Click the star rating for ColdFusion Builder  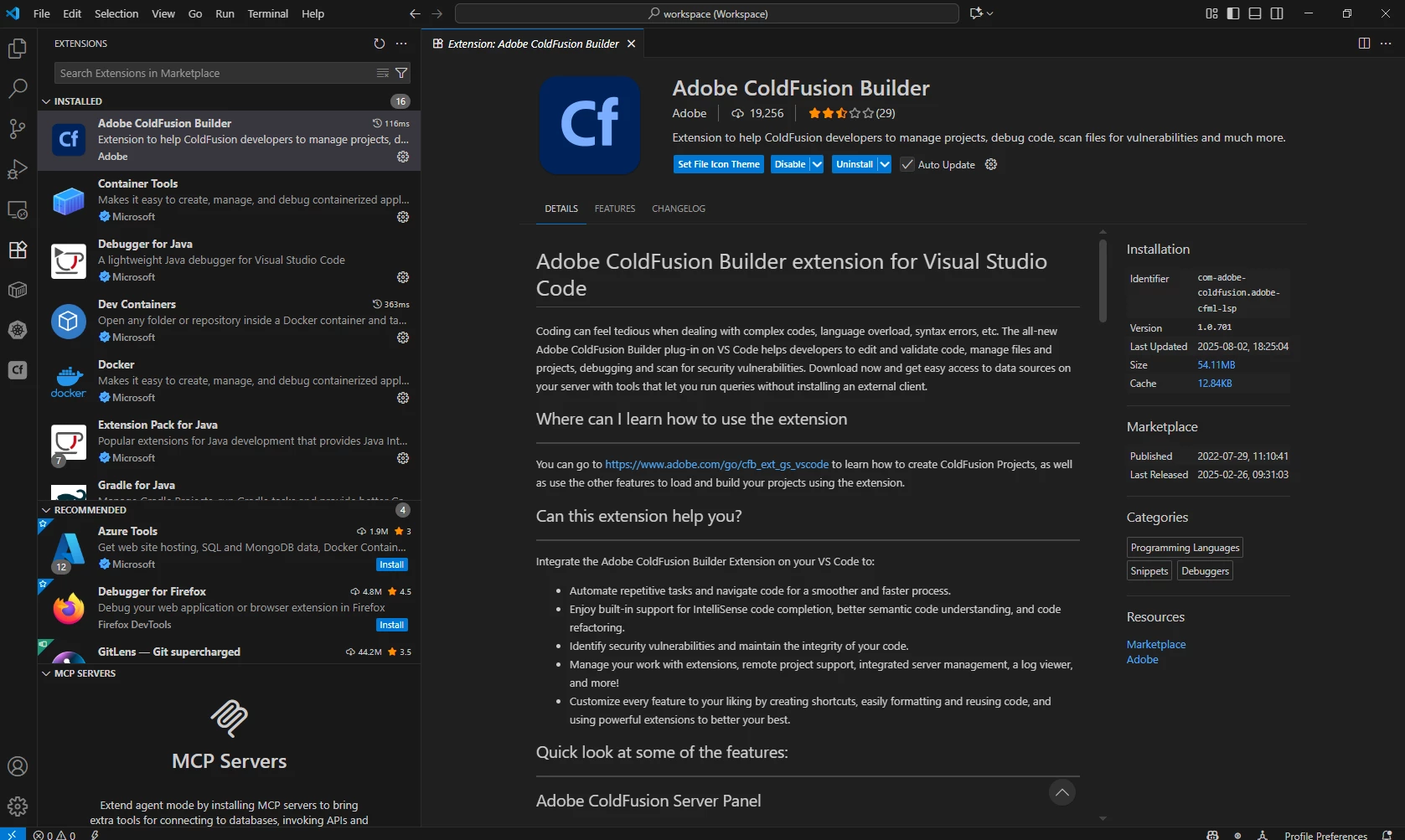pos(840,113)
